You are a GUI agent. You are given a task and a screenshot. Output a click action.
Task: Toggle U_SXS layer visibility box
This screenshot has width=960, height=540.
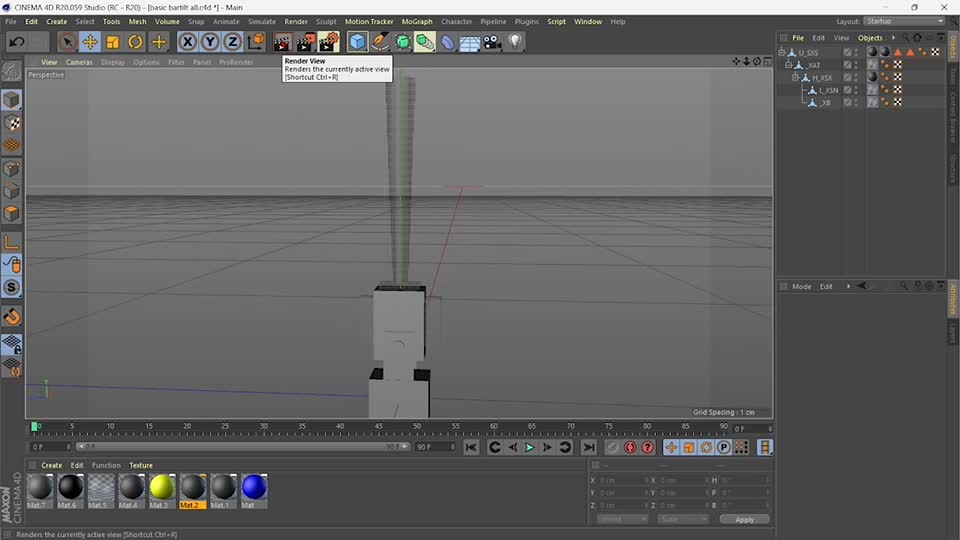pos(847,53)
